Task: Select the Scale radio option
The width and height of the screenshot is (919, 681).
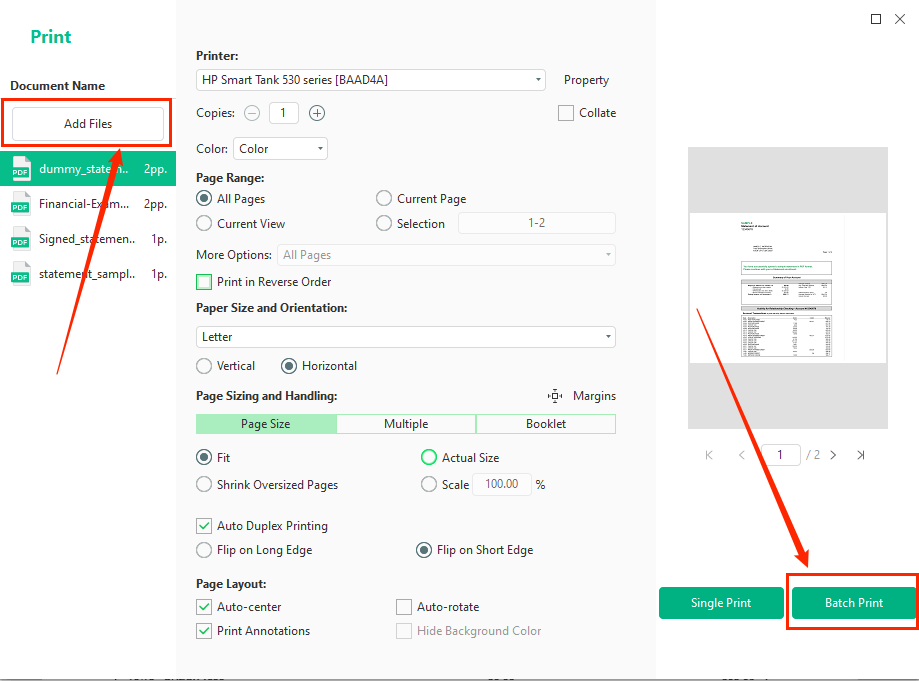Action: (429, 484)
